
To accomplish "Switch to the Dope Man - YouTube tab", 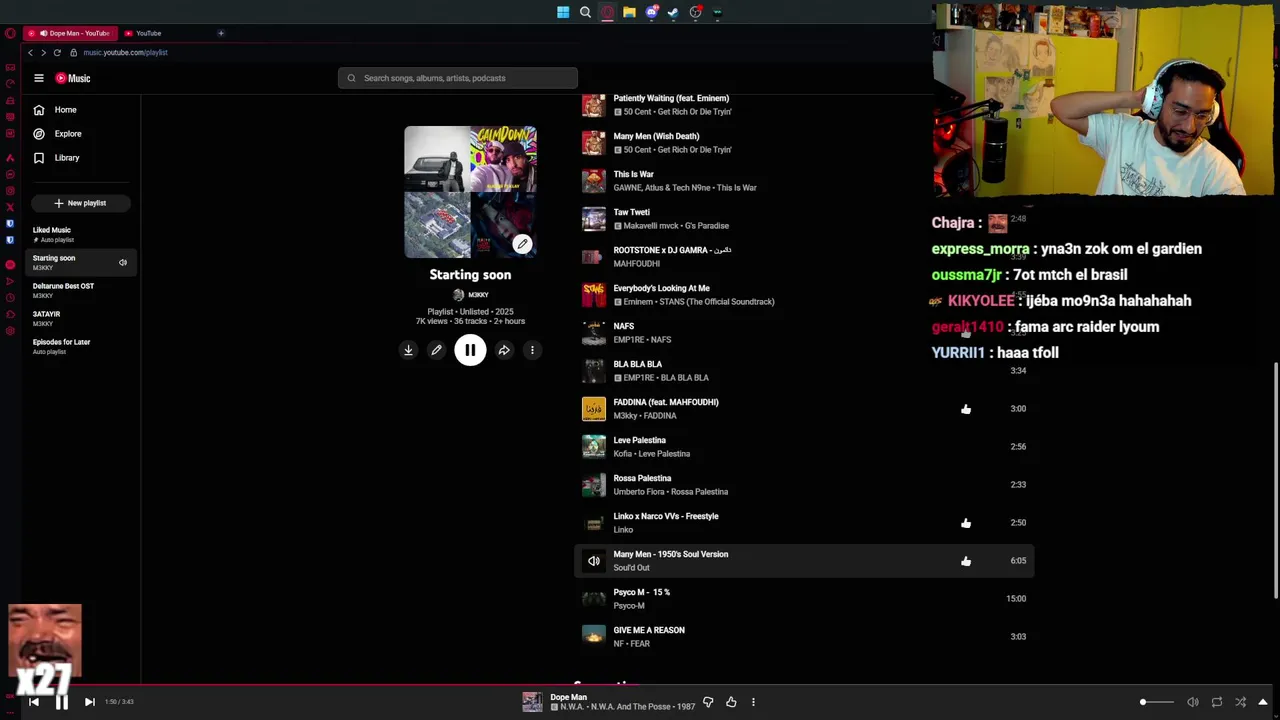I will [70, 33].
